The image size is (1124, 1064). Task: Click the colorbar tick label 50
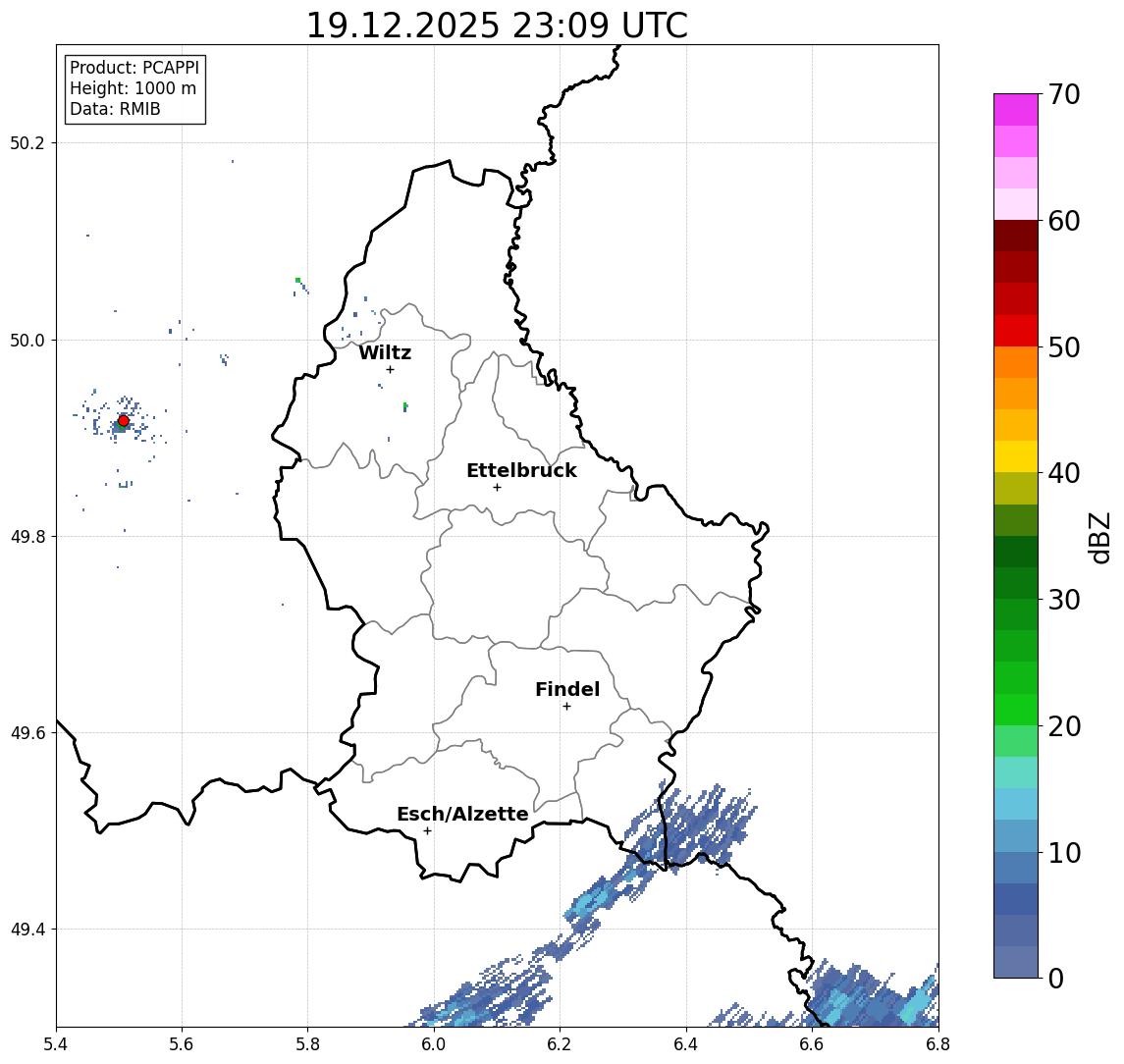1064,347
